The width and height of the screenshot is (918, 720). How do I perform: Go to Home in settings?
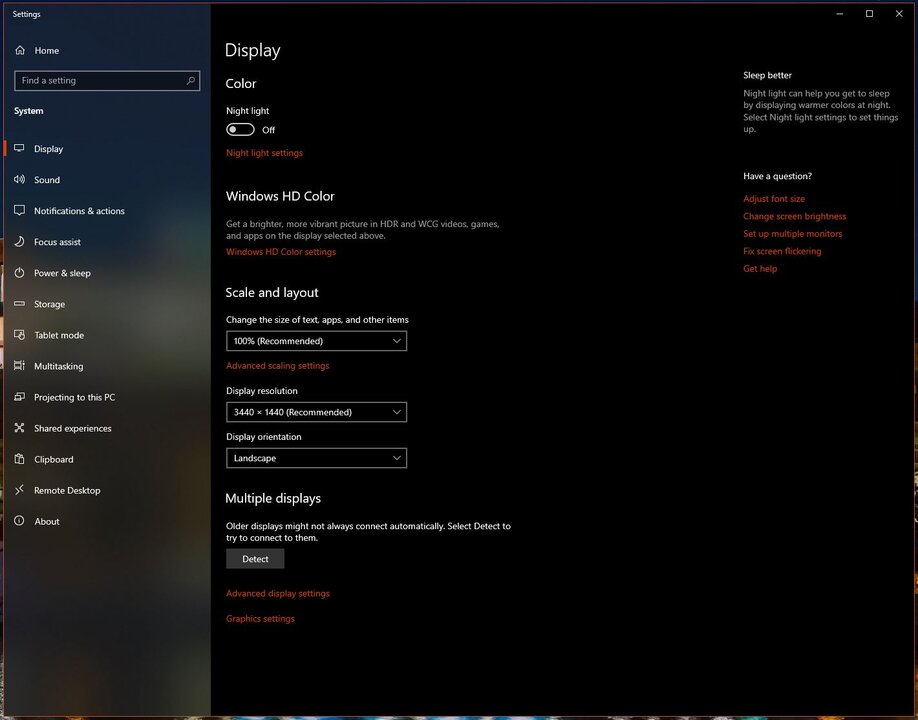[105, 50]
